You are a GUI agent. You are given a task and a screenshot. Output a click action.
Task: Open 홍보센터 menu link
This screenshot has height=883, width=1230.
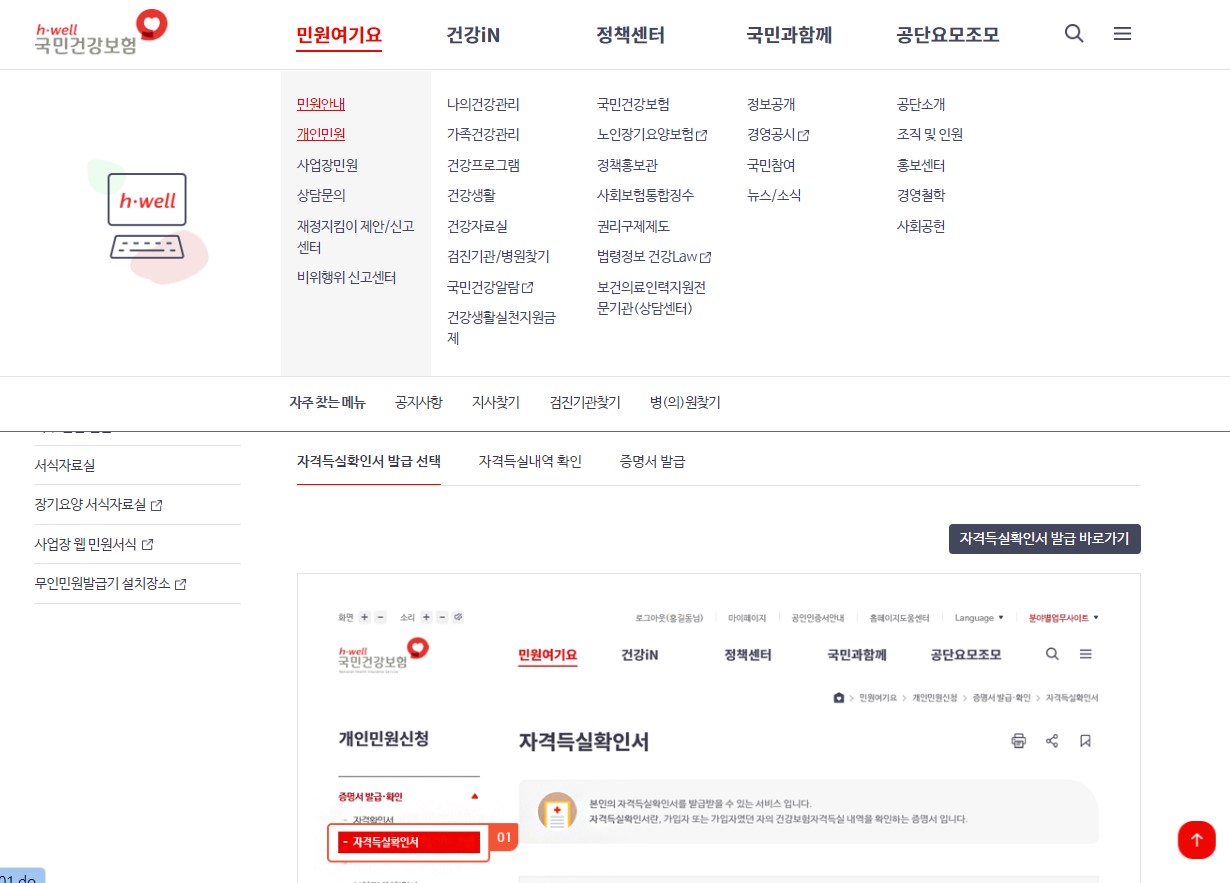tap(921, 165)
